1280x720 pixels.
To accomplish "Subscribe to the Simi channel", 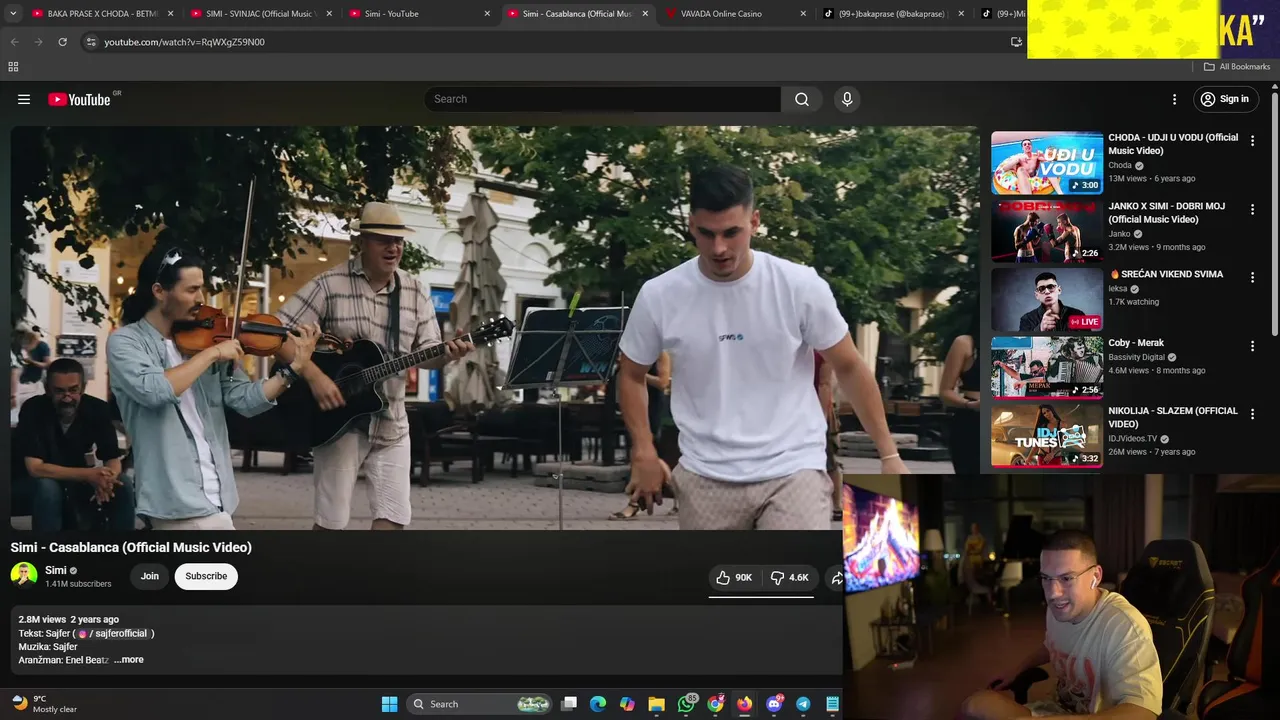I will 206,576.
